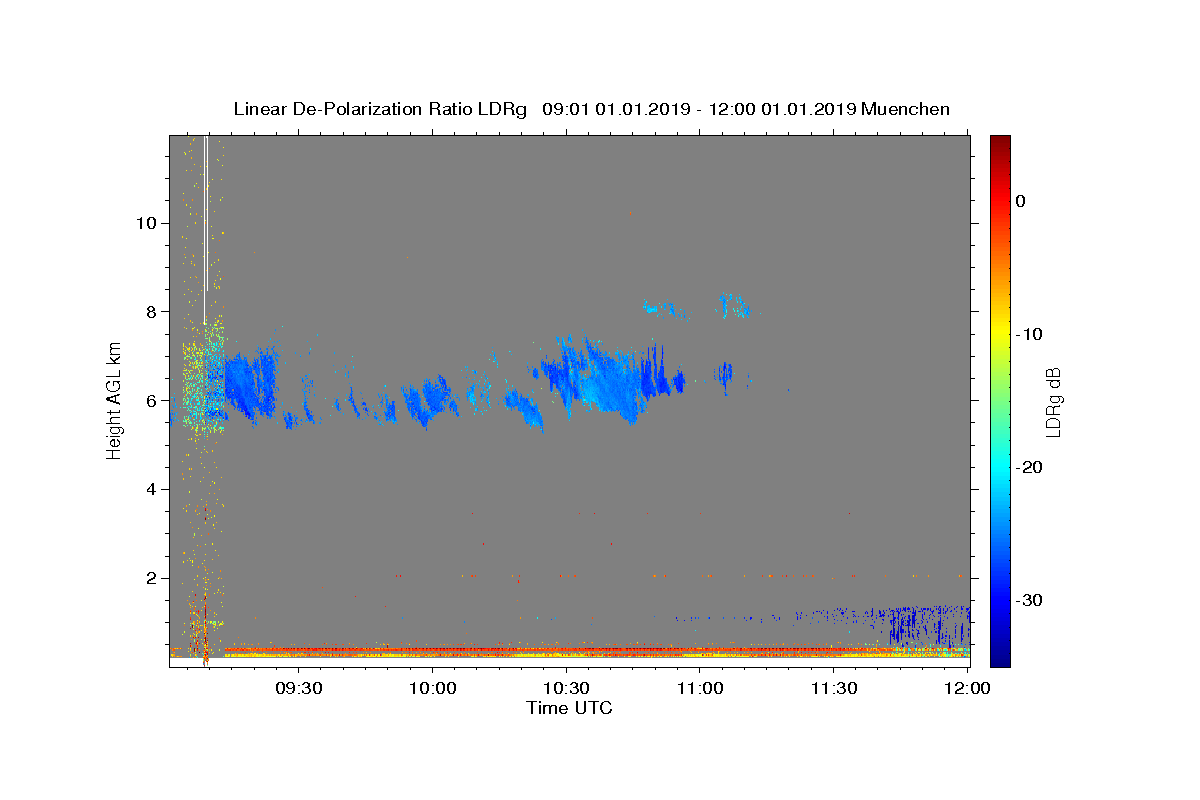Screen dimensions: 1200x800
Task: Click the 12:00 time tick label
Action: (x=967, y=688)
